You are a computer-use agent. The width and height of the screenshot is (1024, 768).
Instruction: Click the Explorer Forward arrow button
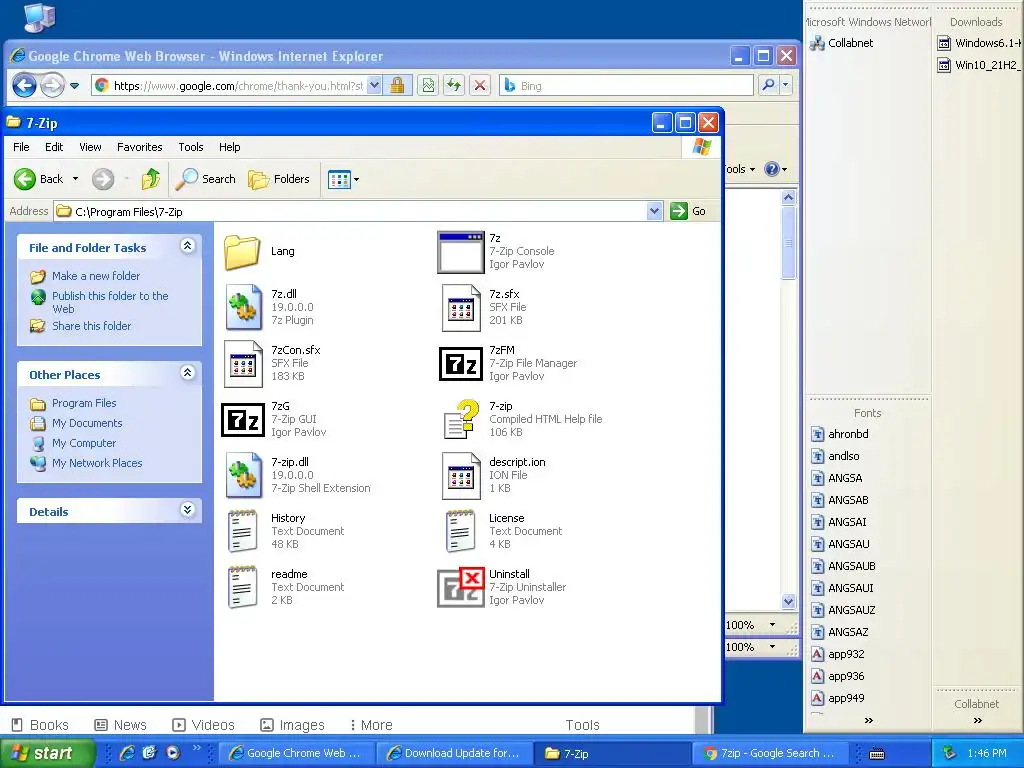tap(103, 179)
